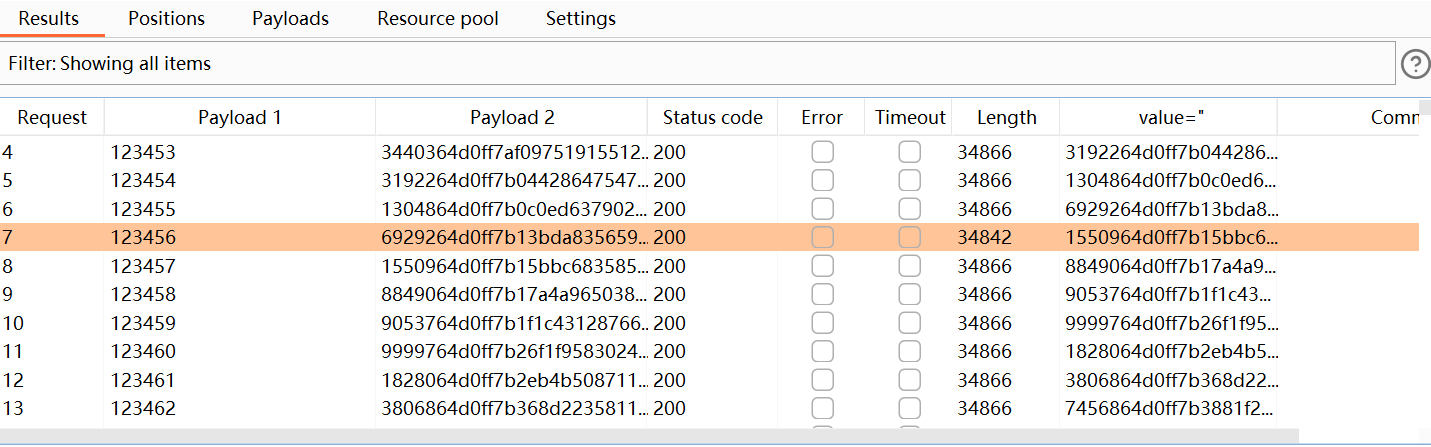Go to the Settings tab
This screenshot has height=447, width=1431.
coord(580,19)
